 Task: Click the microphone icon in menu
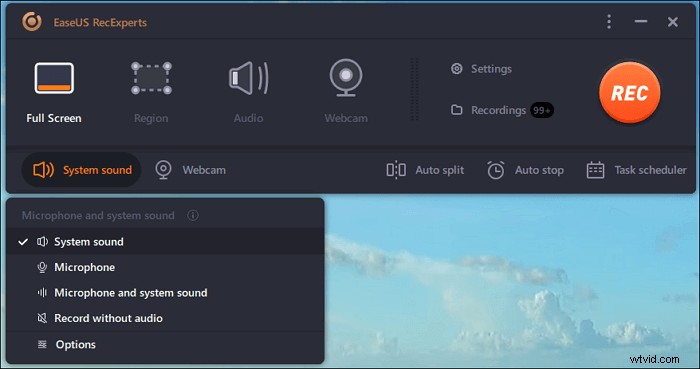(42, 267)
